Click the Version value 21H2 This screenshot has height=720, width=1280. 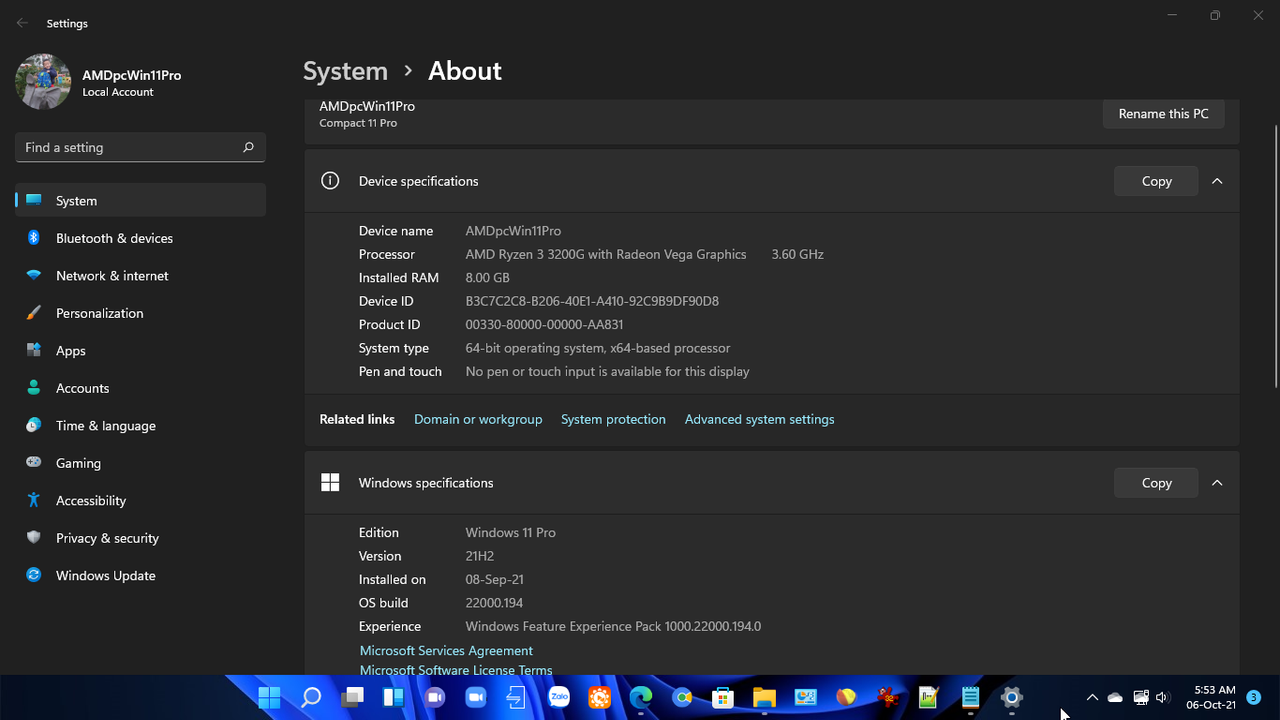[479, 556]
